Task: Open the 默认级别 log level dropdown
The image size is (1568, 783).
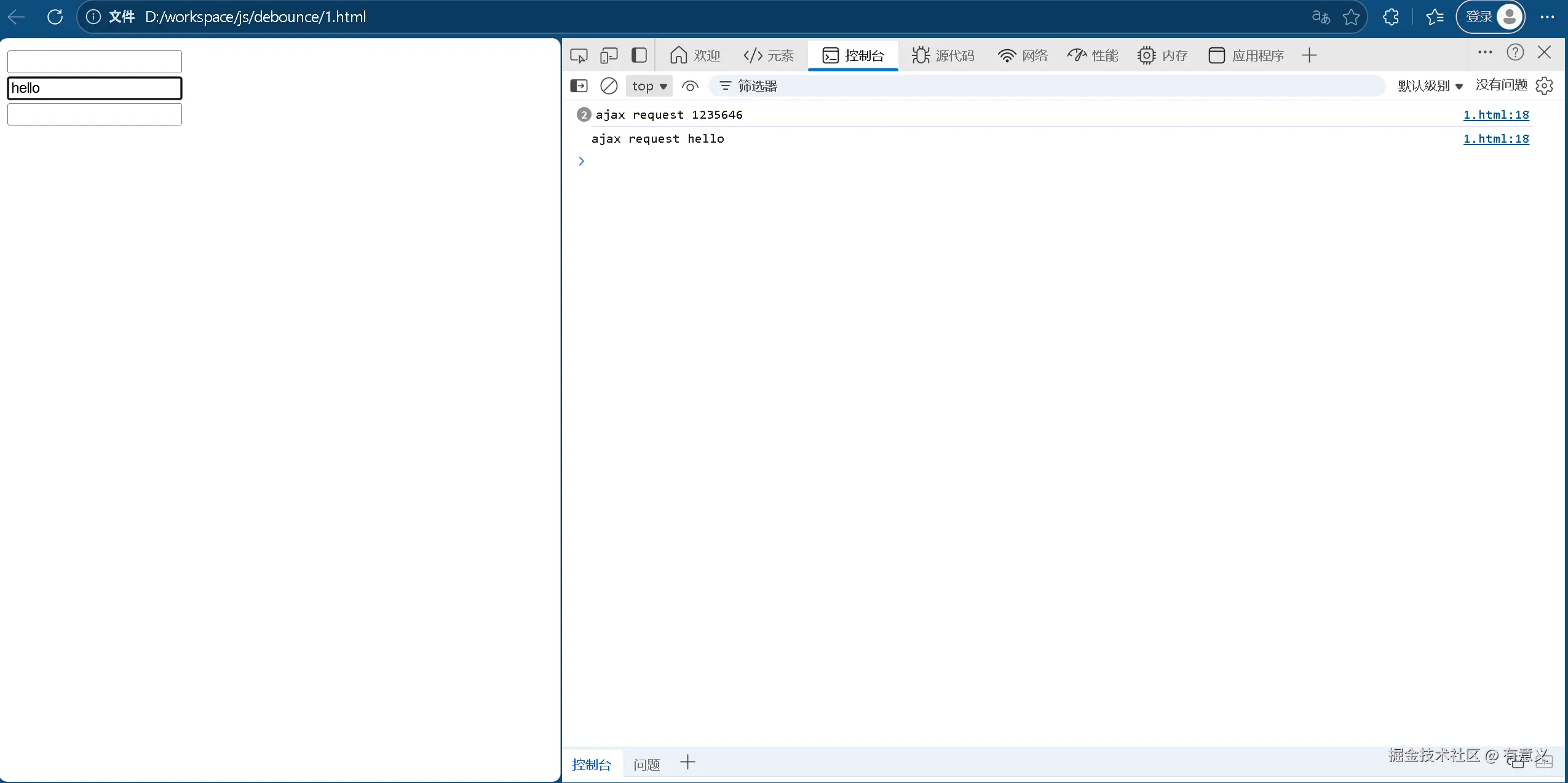Action: point(1430,86)
